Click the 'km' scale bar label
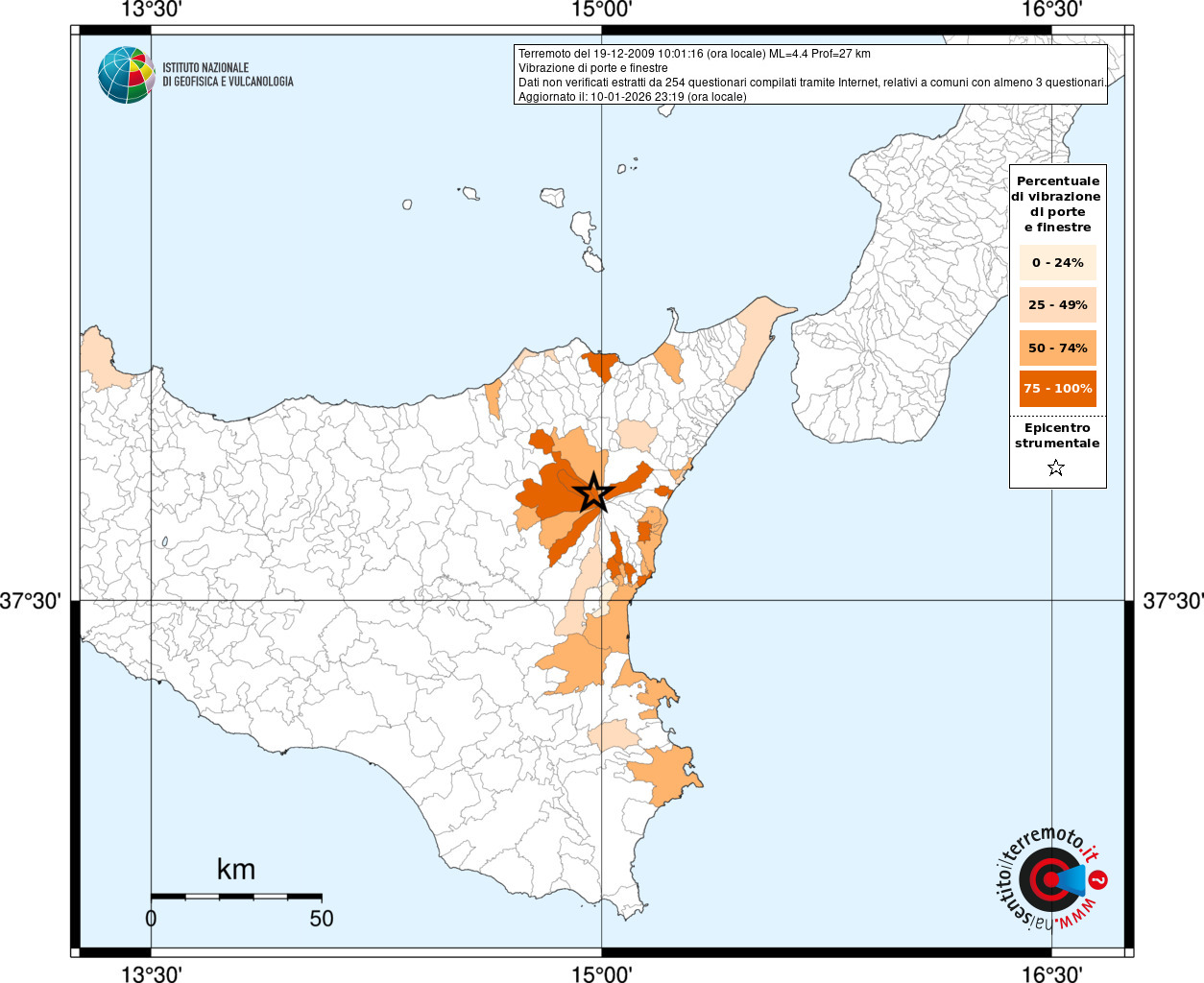Screen dimensions: 1204x983 [x=236, y=870]
